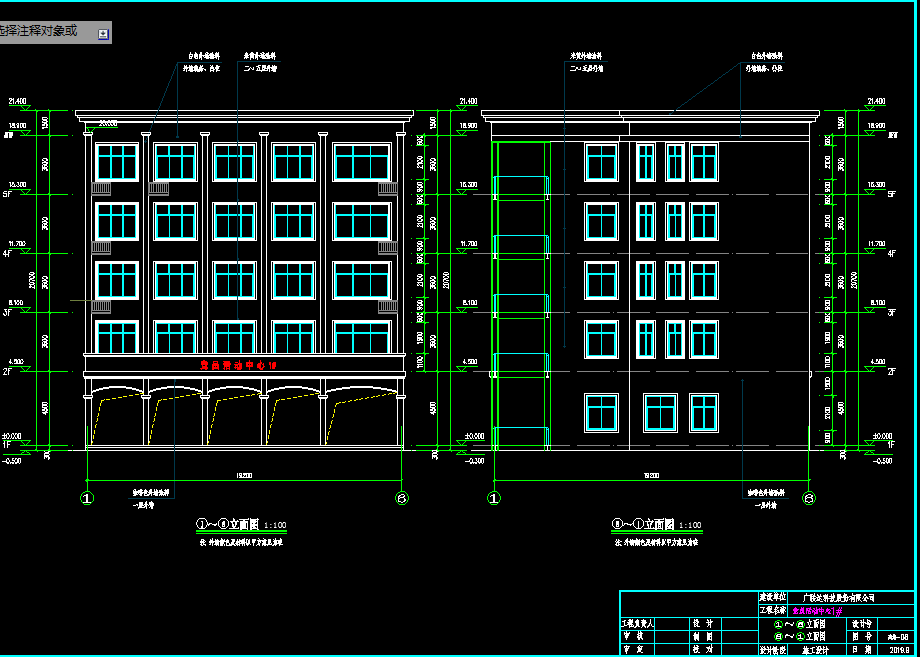This screenshot has height=657, width=920.
Task: Select axis bubble ⑥ under the left elevation
Action: tap(402, 497)
